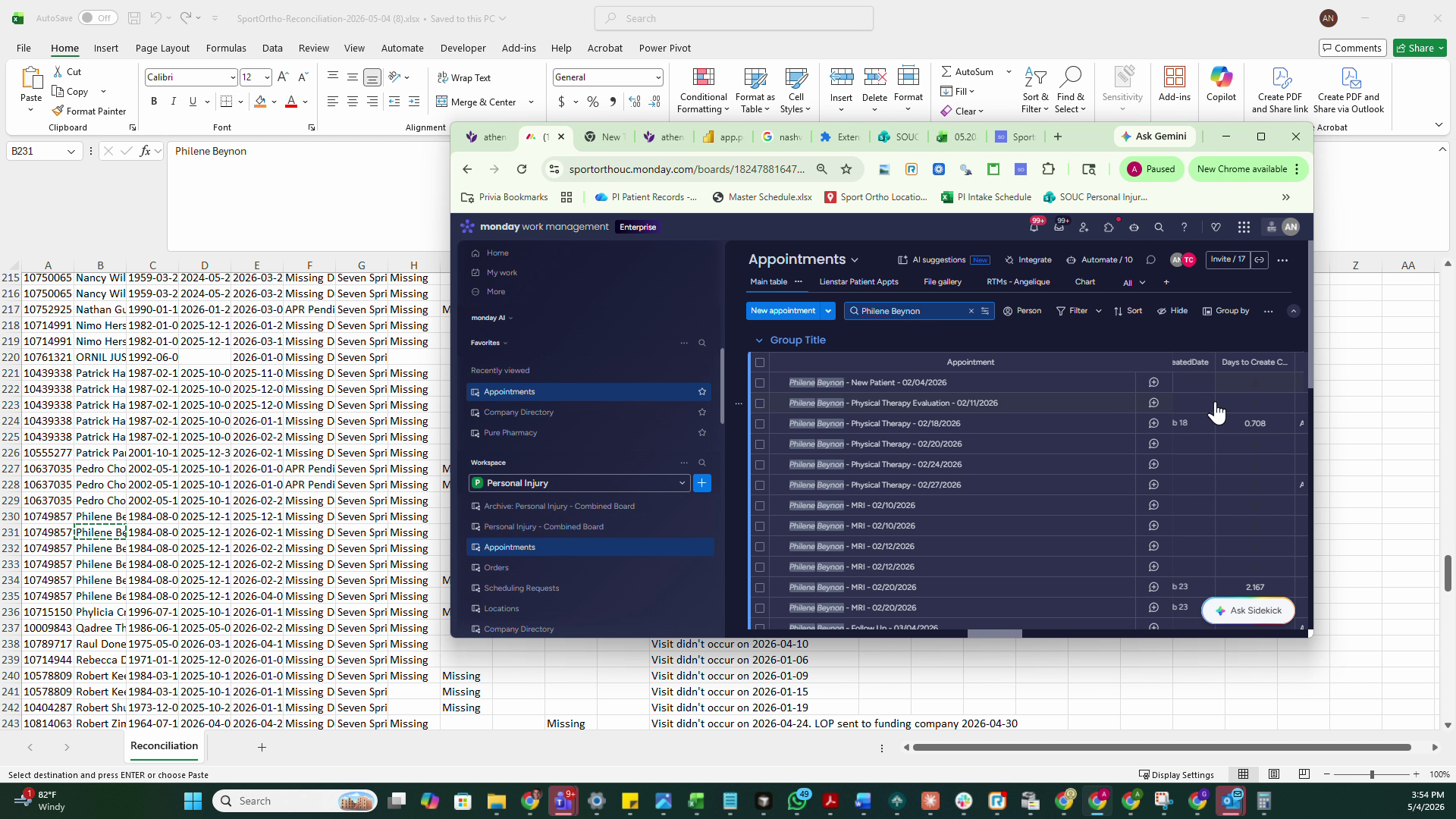Click the Ask Sidekick button
The image size is (1456, 819).
coord(1248,610)
